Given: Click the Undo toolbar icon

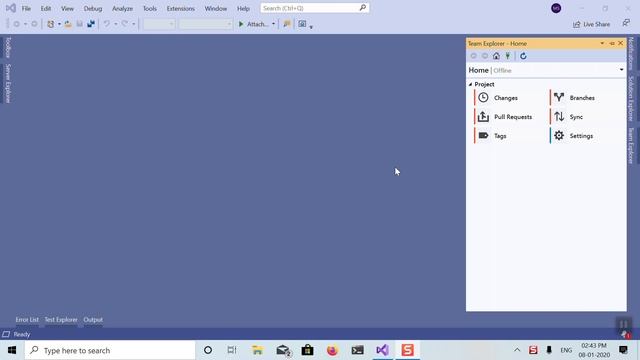Looking at the screenshot, I should [107, 24].
